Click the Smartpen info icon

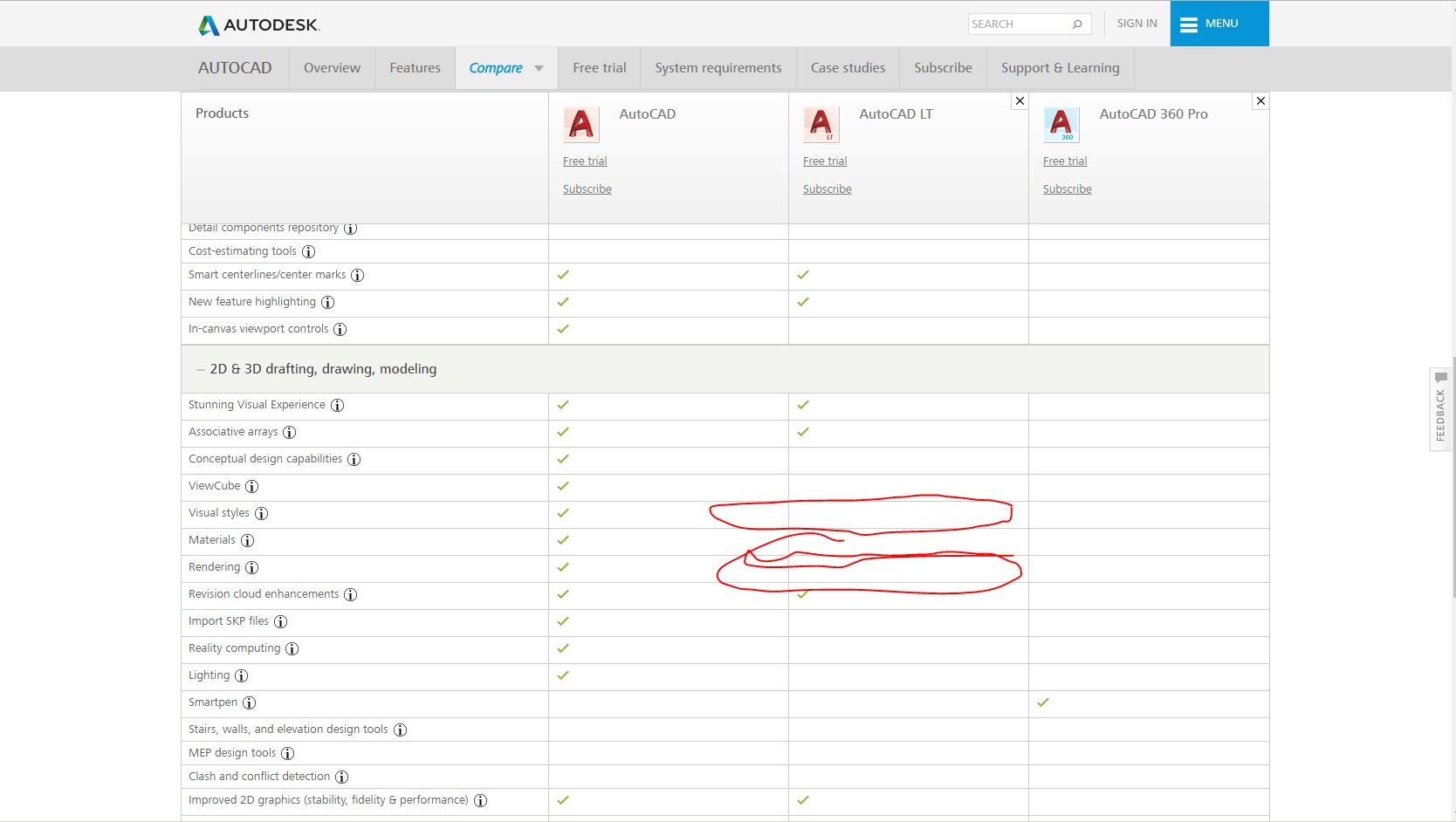point(249,702)
